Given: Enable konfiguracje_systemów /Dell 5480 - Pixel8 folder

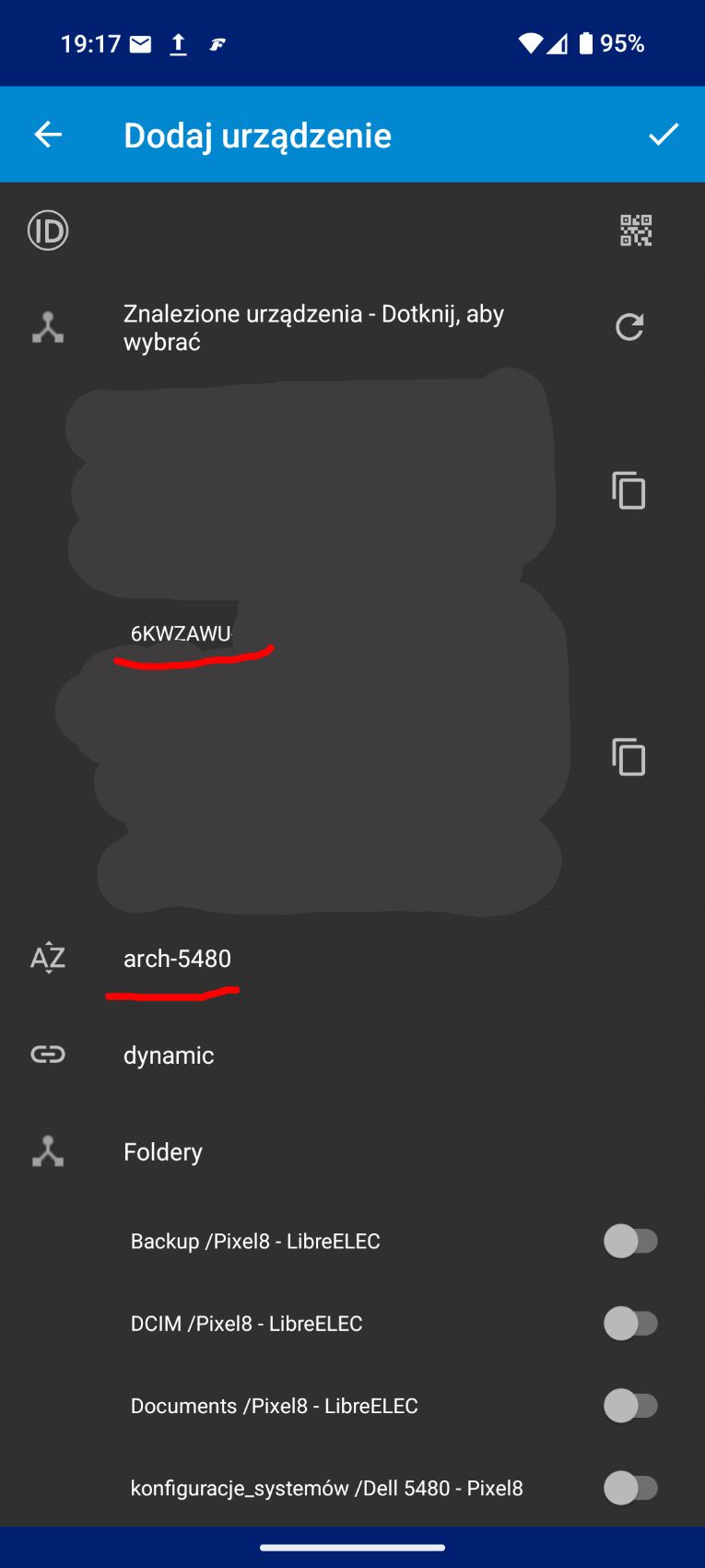Looking at the screenshot, I should point(631,1488).
